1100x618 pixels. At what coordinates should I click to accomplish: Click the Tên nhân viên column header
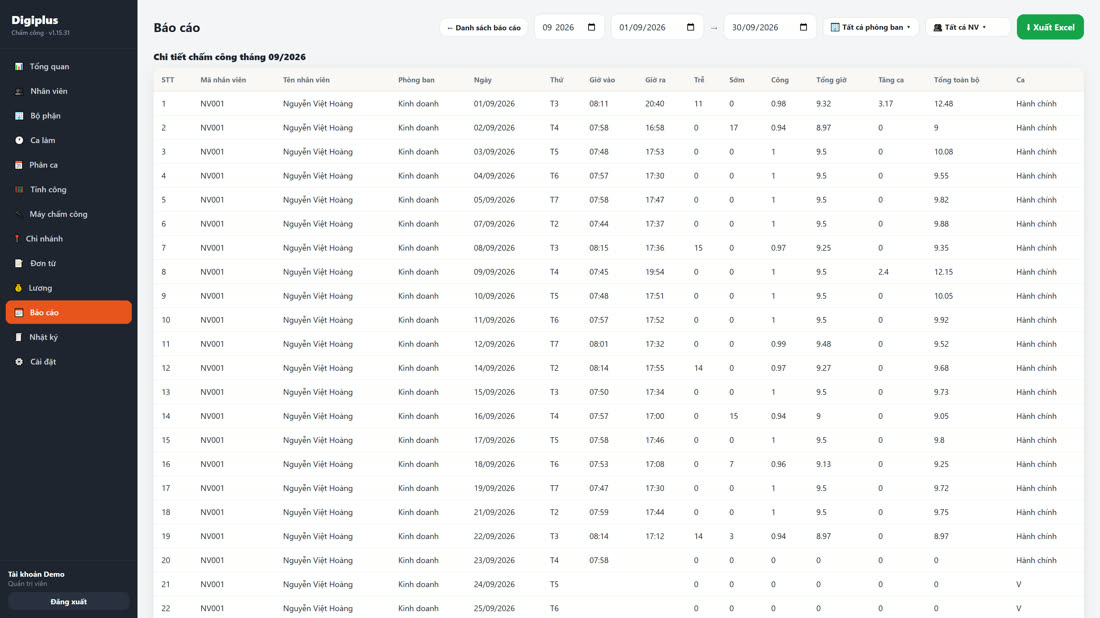coord(306,80)
